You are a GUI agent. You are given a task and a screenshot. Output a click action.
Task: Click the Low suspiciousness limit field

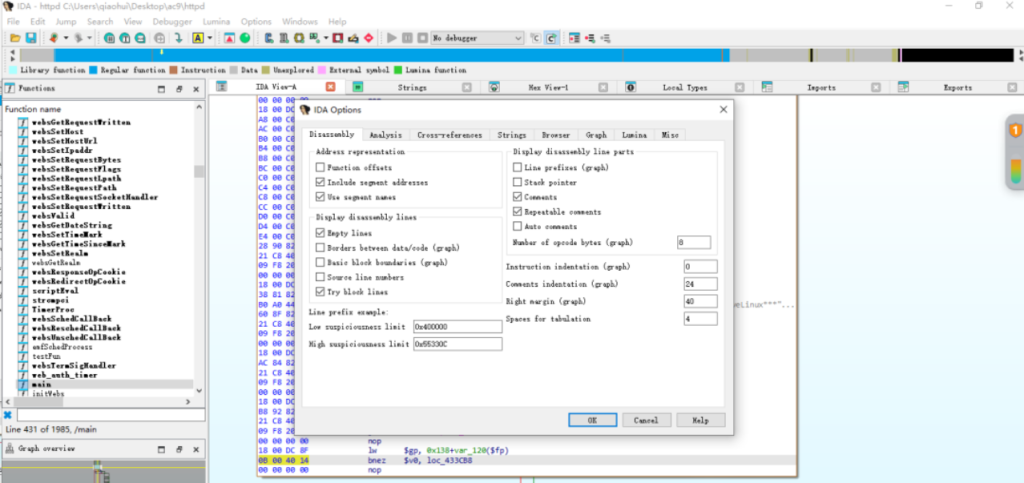coord(456,326)
